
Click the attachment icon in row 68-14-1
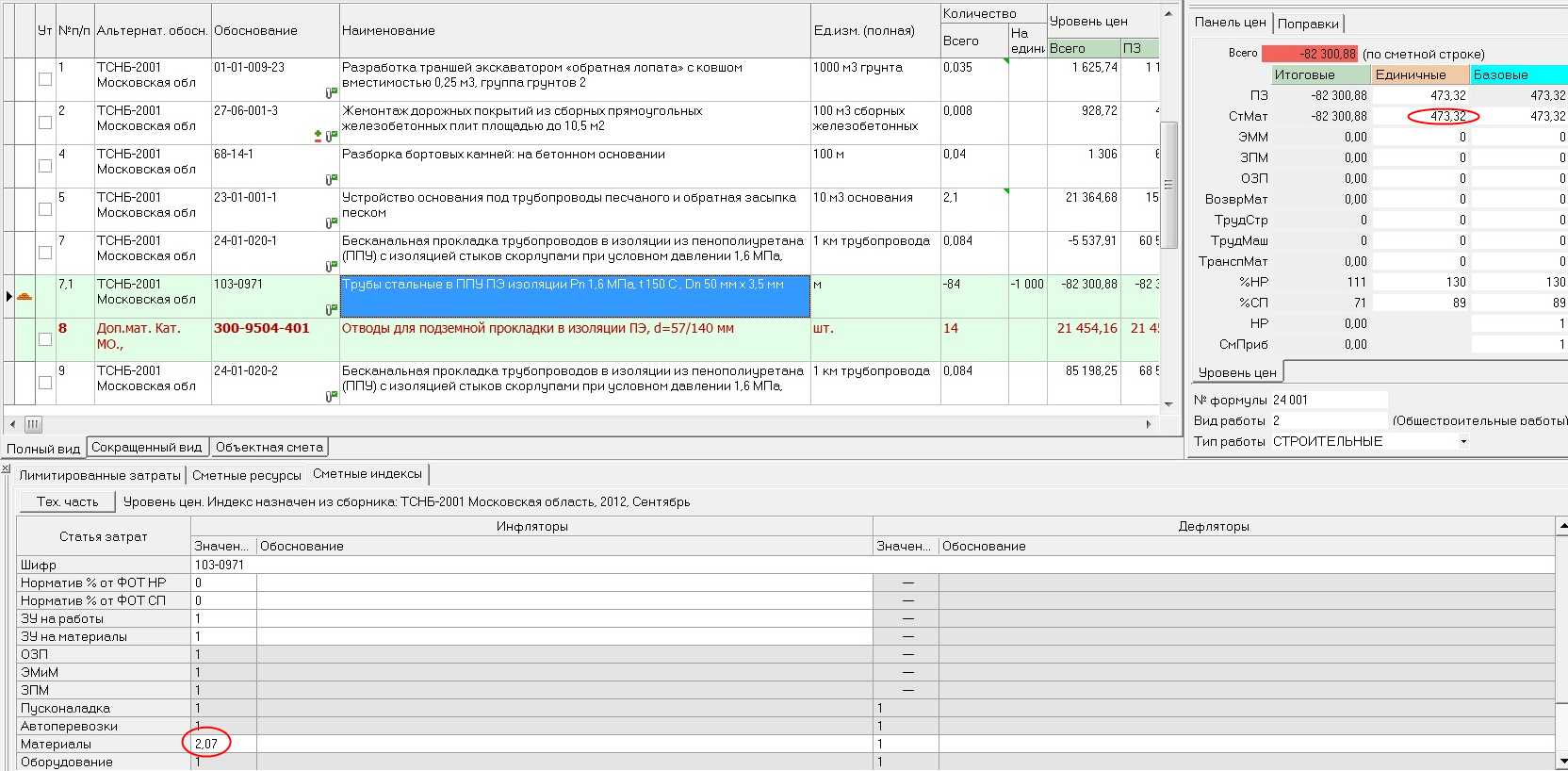click(x=331, y=179)
